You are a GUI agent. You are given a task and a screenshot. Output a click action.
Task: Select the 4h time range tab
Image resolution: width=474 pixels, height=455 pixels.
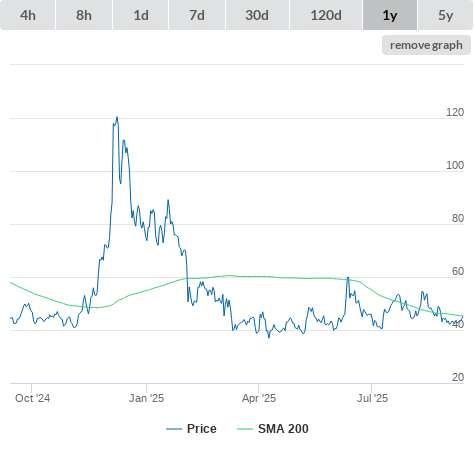tap(28, 15)
